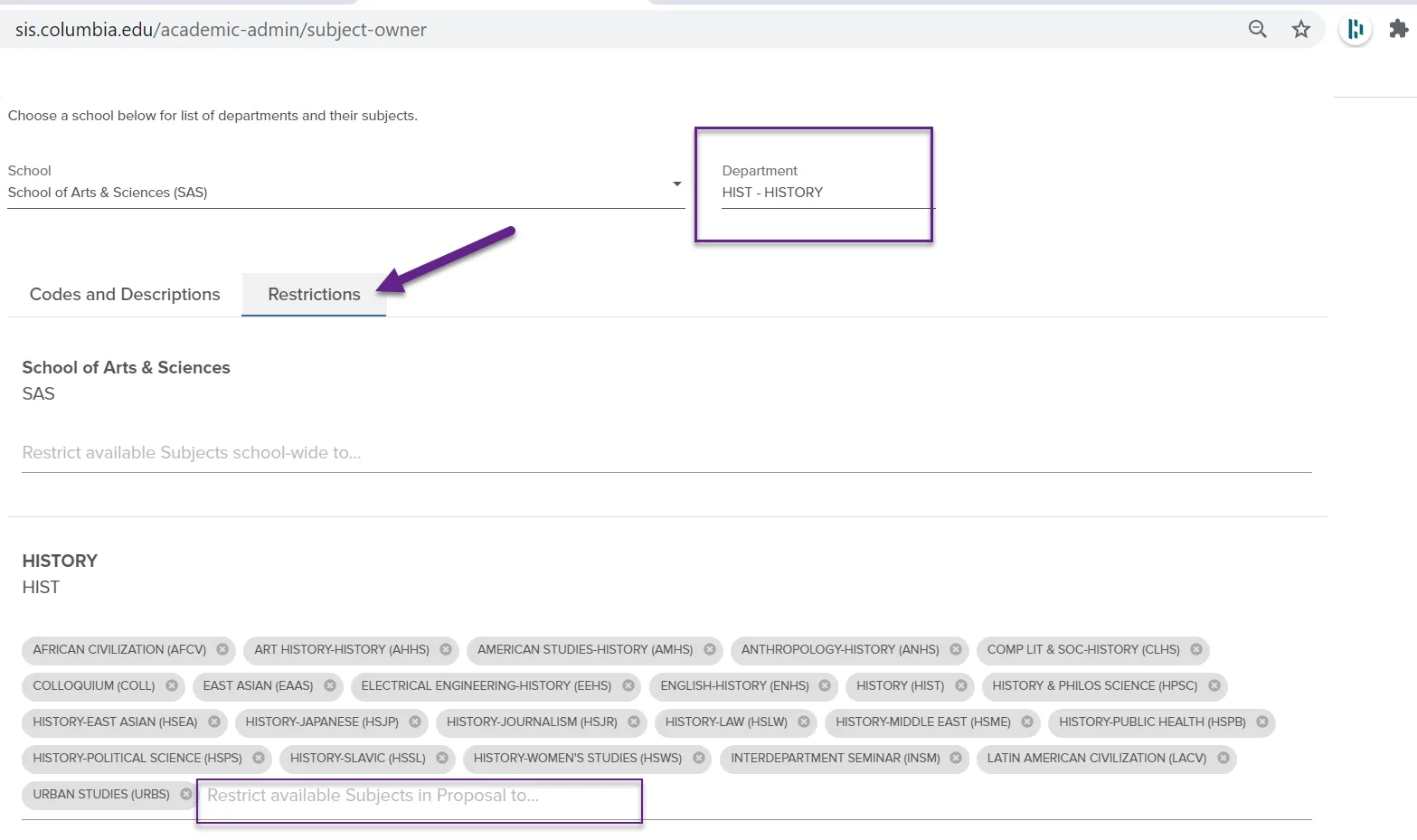Switch to Codes and Descriptions tab
This screenshot has width=1417, height=840.
(x=125, y=294)
